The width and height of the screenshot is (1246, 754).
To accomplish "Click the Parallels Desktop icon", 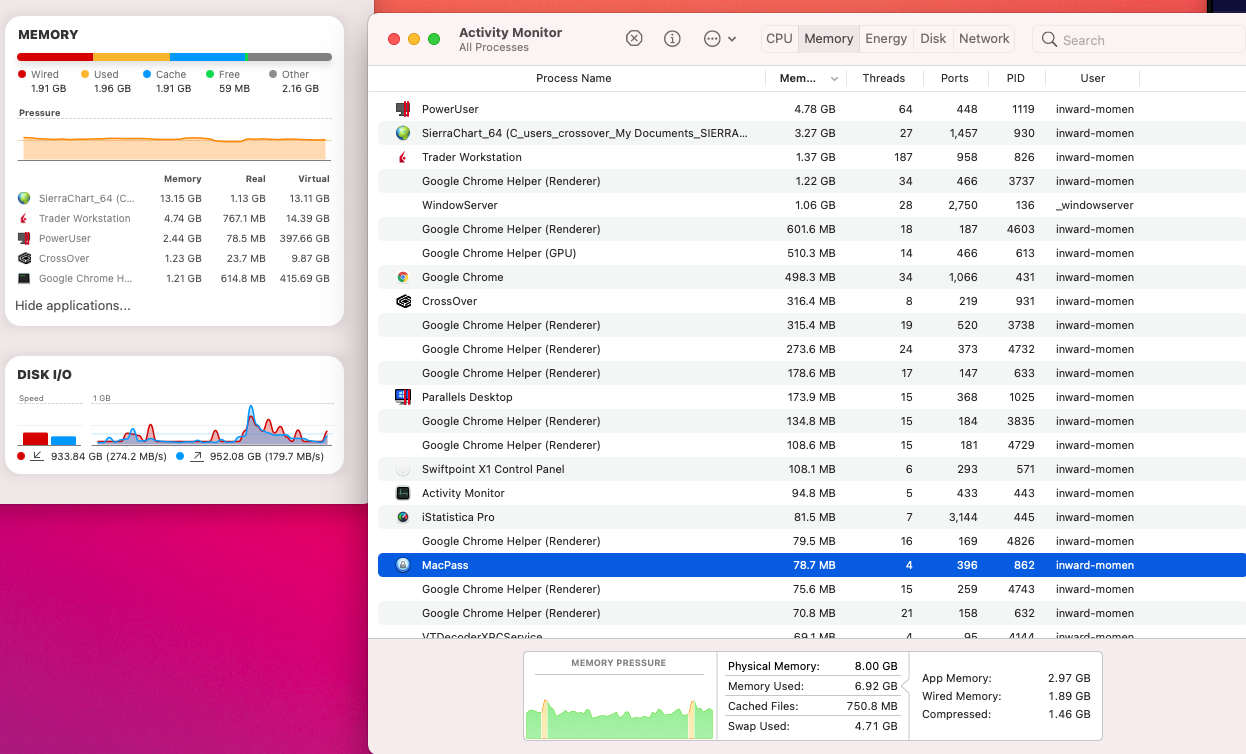I will [403, 397].
